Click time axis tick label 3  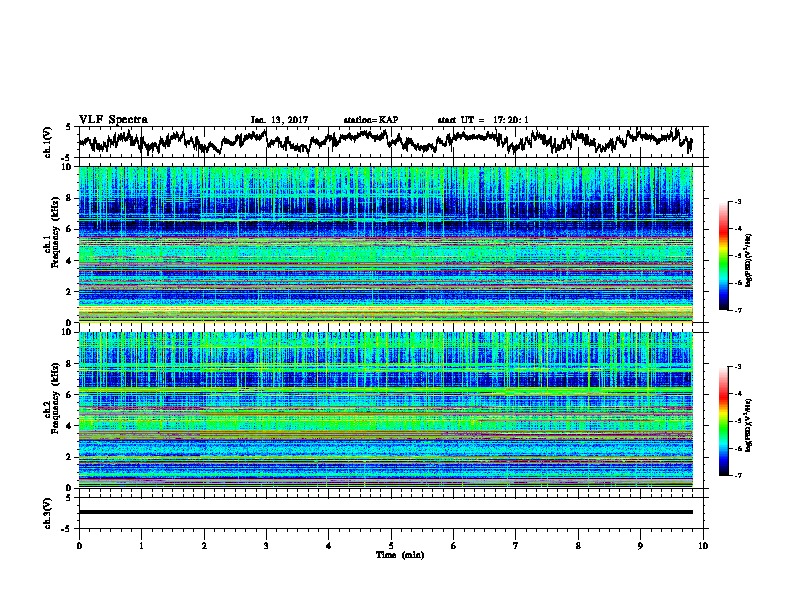click(x=266, y=546)
